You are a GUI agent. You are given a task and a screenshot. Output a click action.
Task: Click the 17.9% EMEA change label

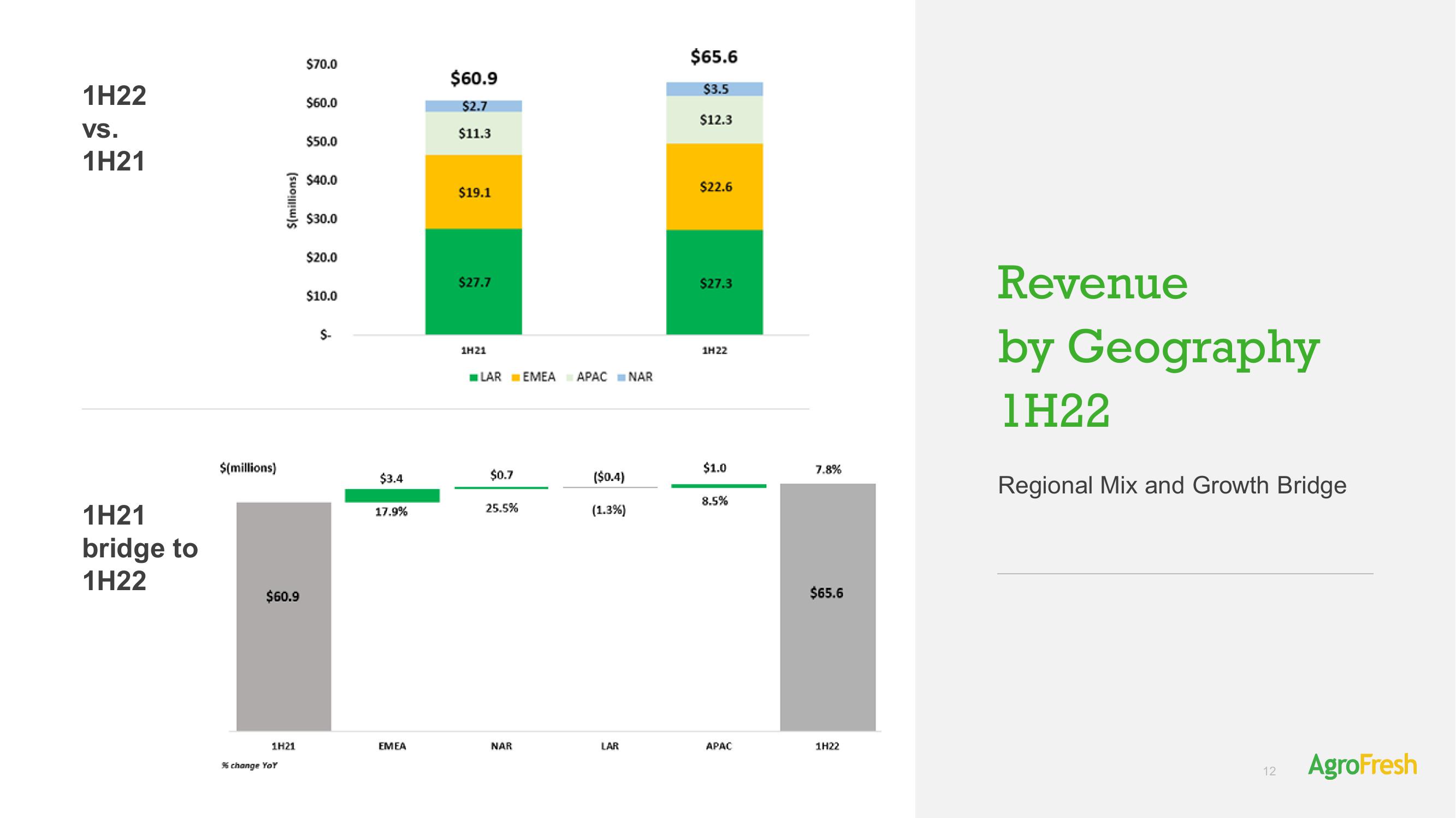click(x=391, y=511)
